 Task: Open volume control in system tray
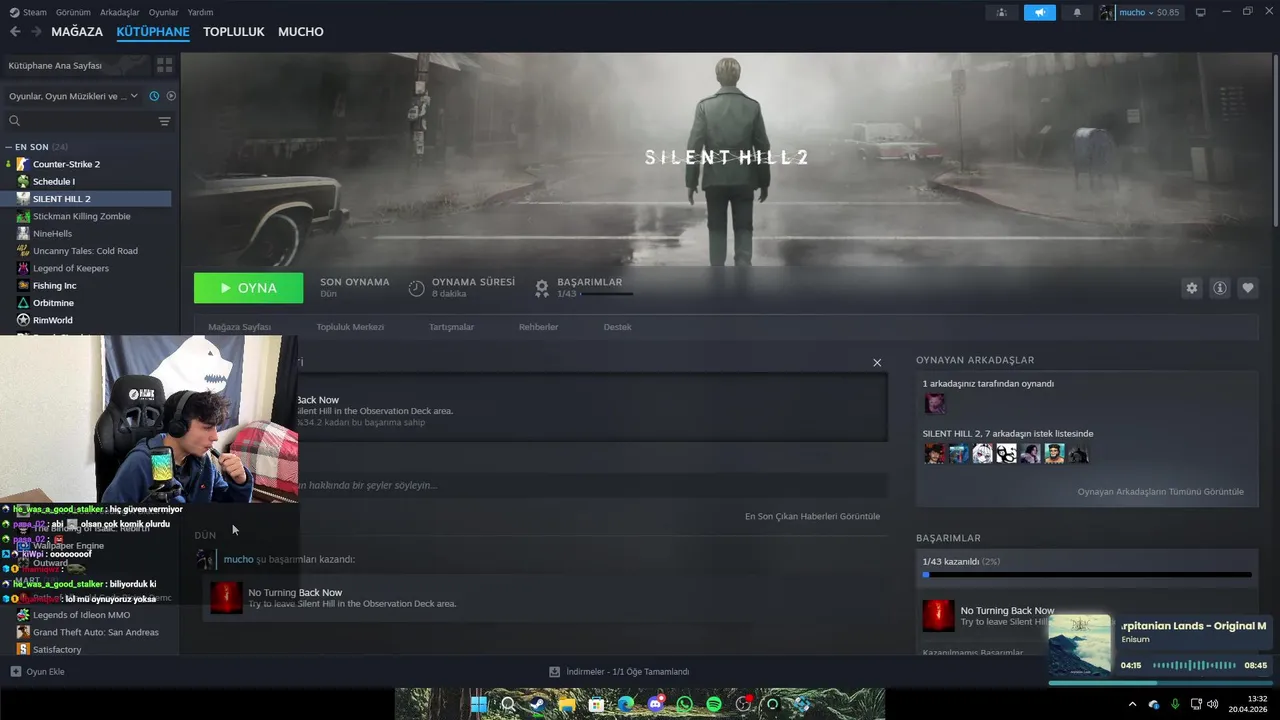[x=1213, y=704]
